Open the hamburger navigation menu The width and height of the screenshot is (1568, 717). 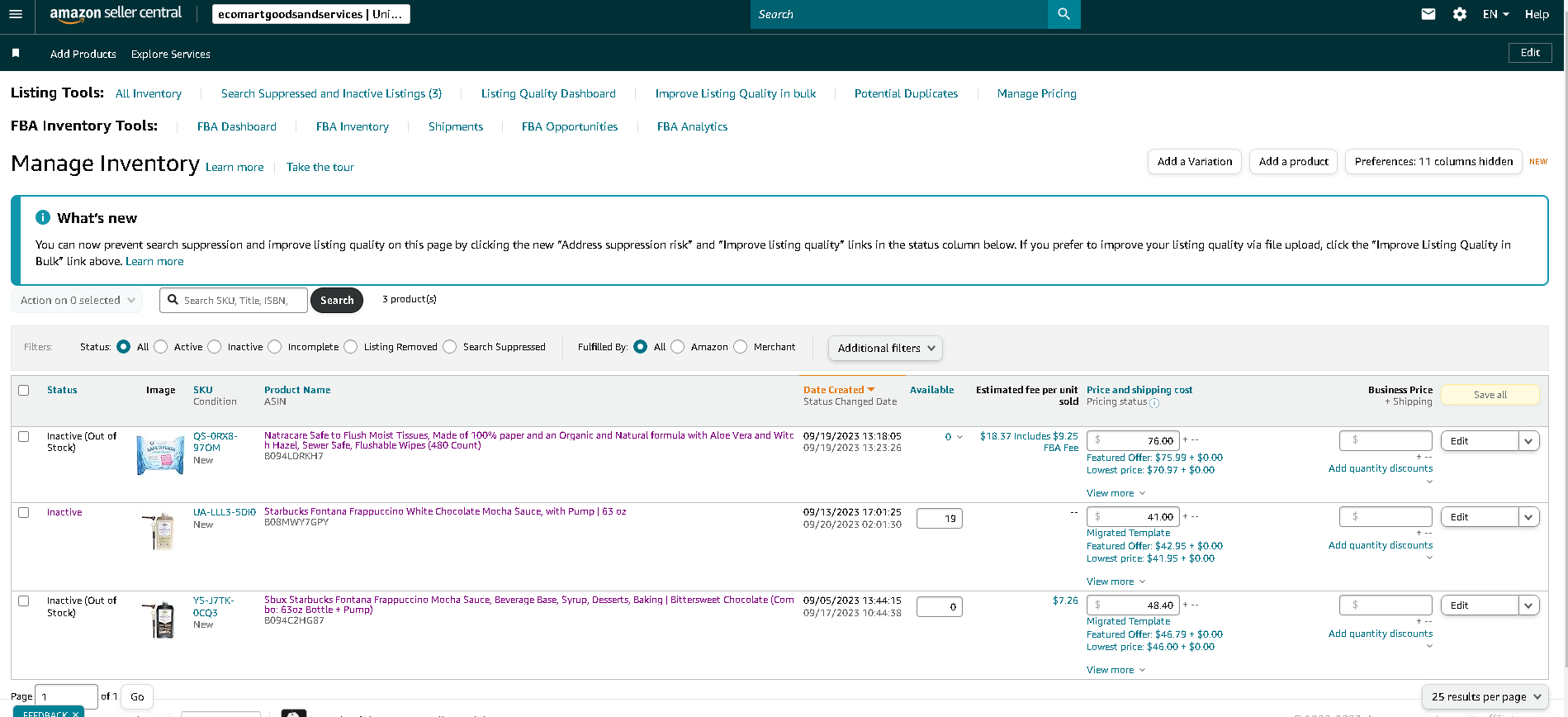[16, 14]
